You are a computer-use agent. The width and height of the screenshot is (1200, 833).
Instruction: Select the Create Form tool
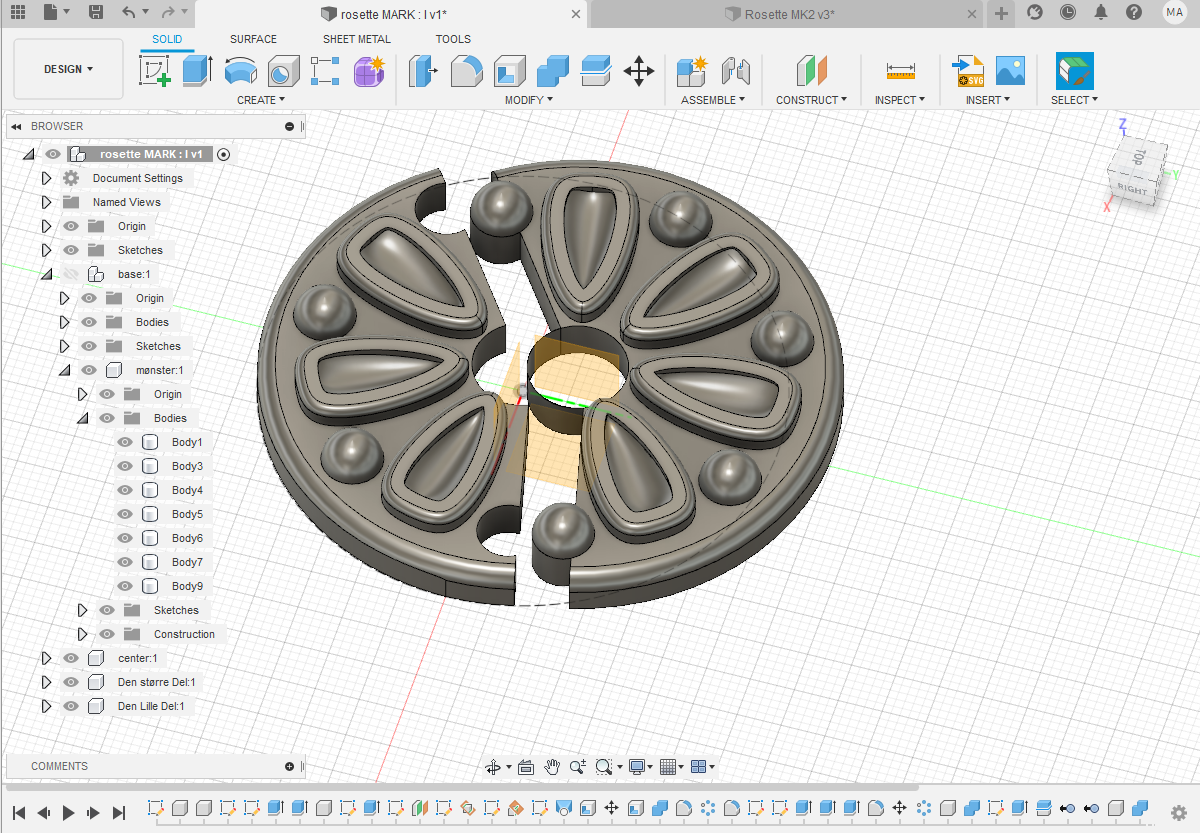(369, 71)
